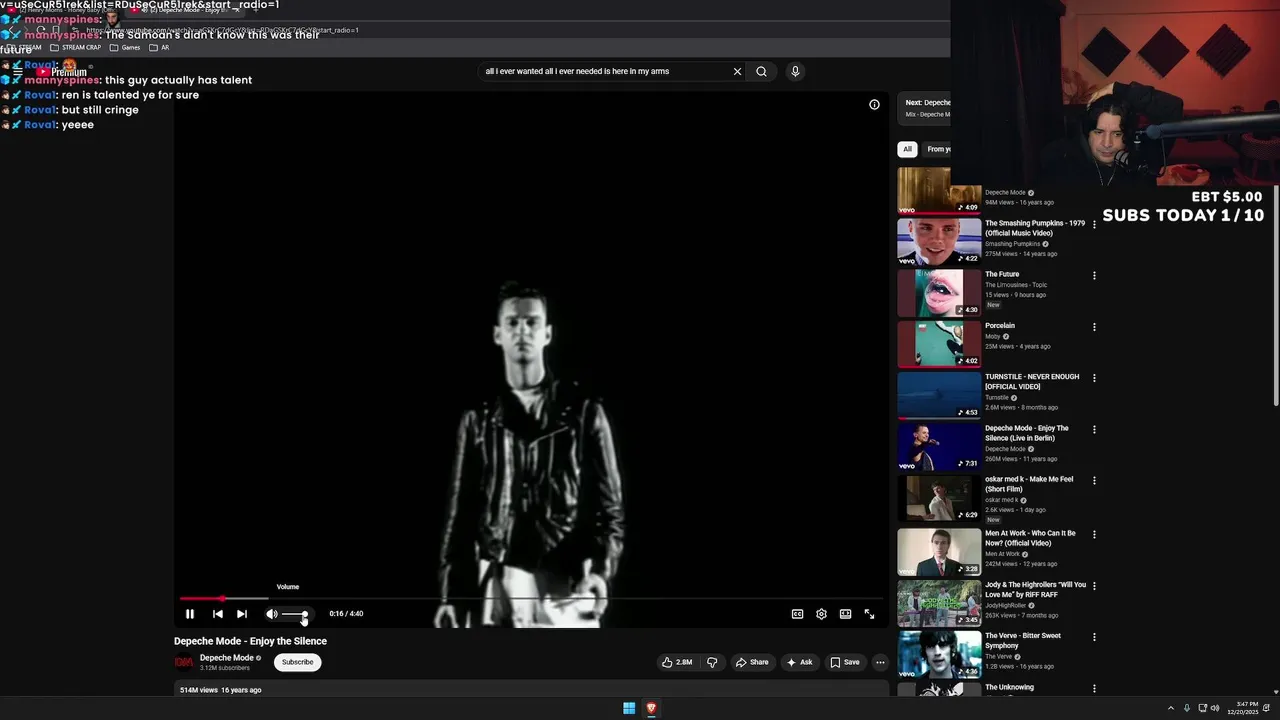Open the Games bookmark folder
Viewport: 1280px width, 720px height.
click(125, 47)
